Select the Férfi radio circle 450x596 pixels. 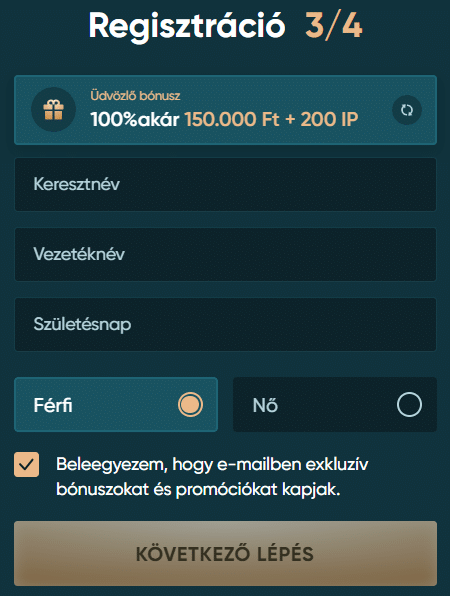click(190, 404)
